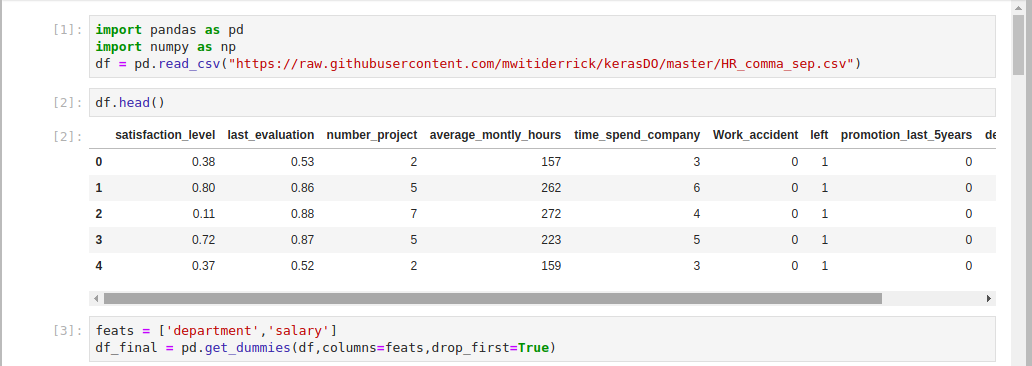Click last_evaluation value 0.87
The image size is (1032, 366).
[x=303, y=240]
